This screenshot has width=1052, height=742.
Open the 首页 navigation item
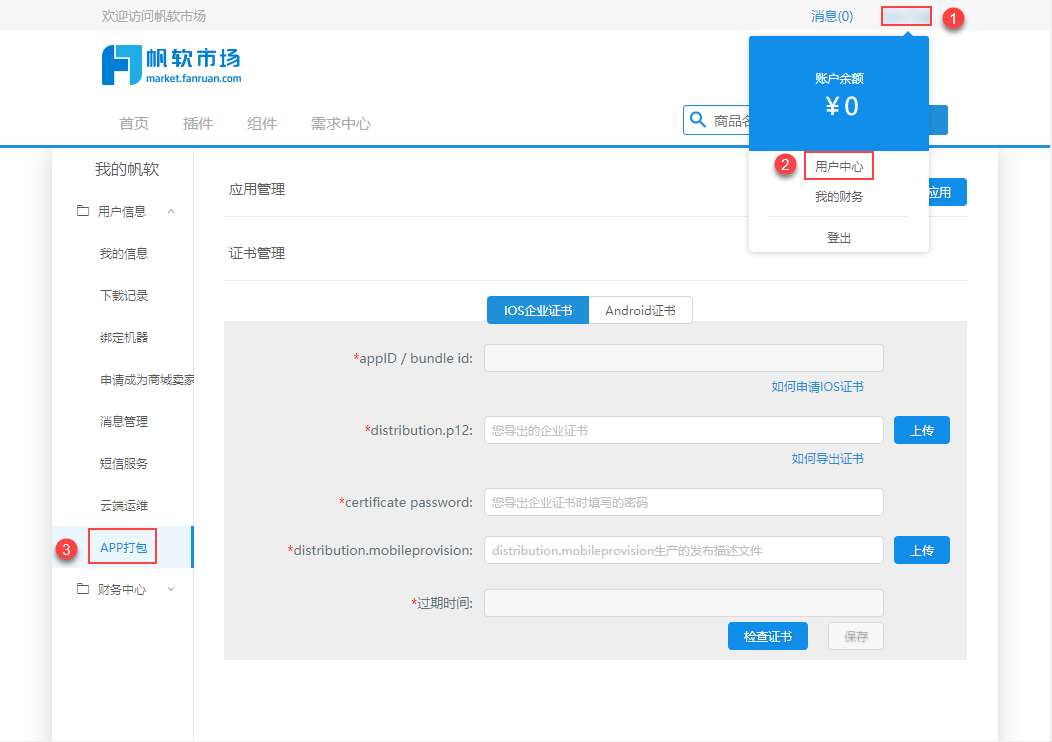134,123
